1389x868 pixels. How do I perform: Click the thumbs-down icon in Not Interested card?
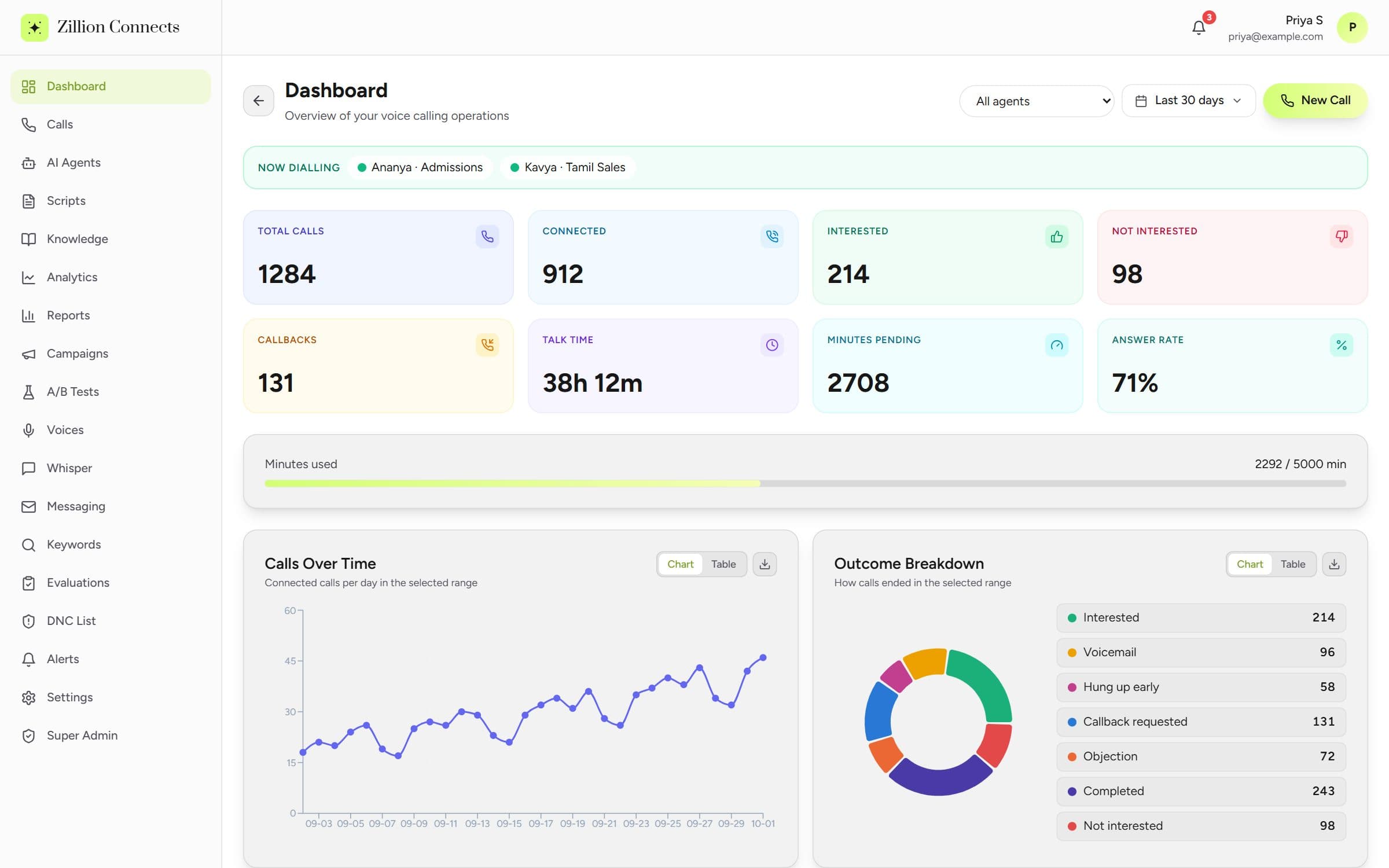(x=1341, y=236)
